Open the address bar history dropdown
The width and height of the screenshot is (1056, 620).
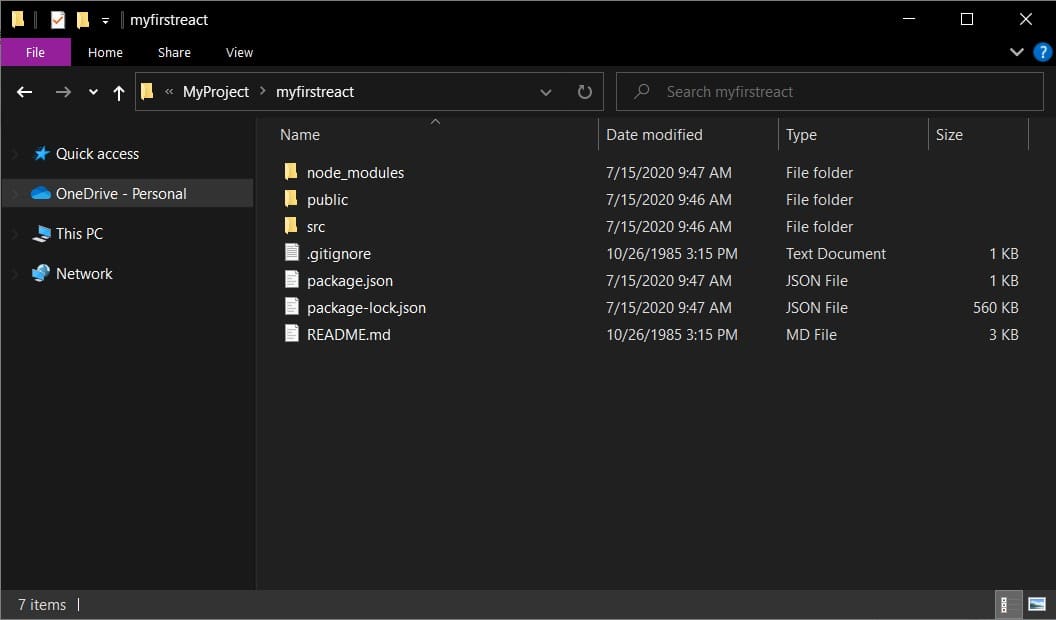546,92
